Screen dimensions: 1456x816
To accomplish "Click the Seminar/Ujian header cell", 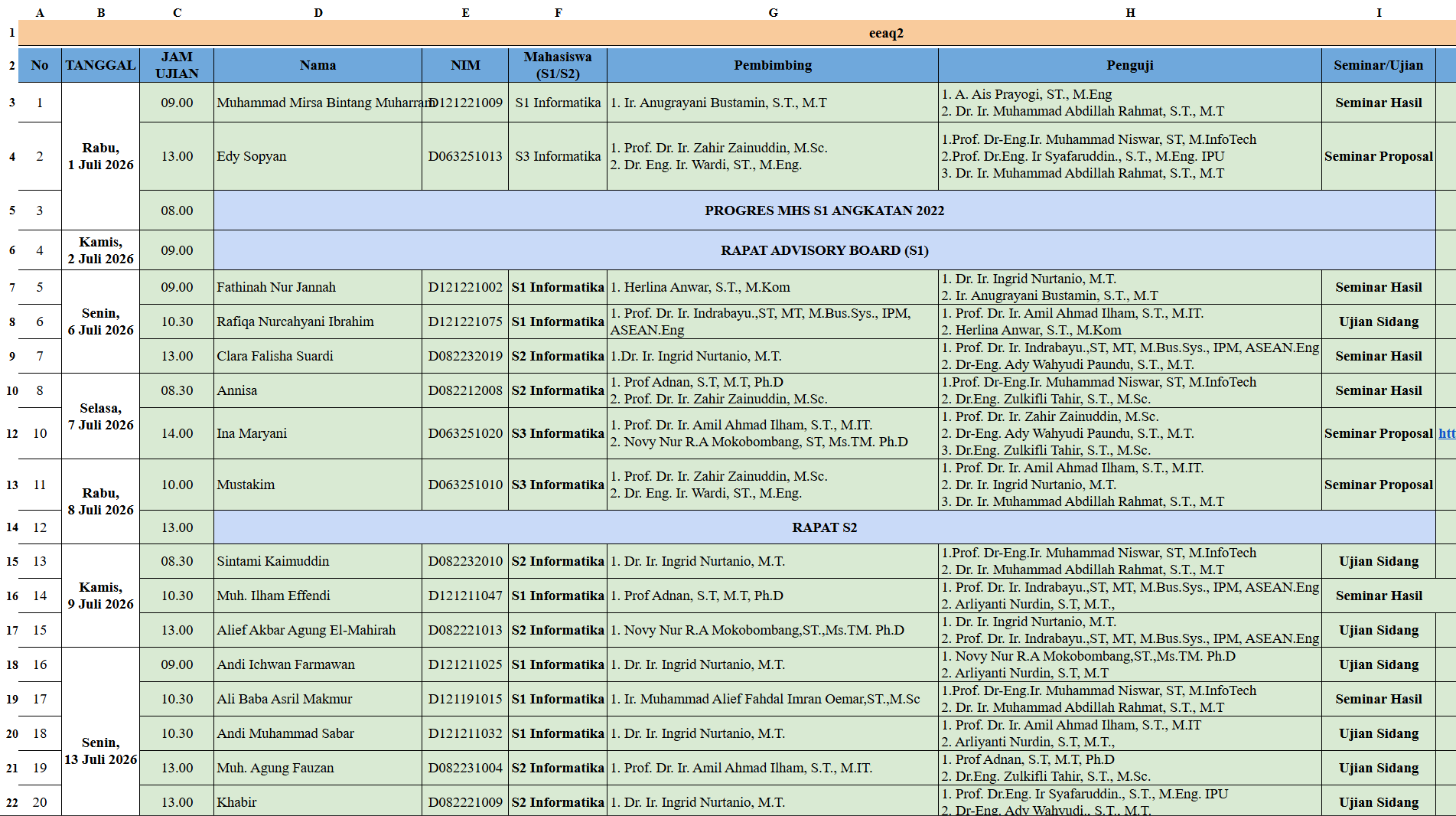I will (x=1379, y=65).
